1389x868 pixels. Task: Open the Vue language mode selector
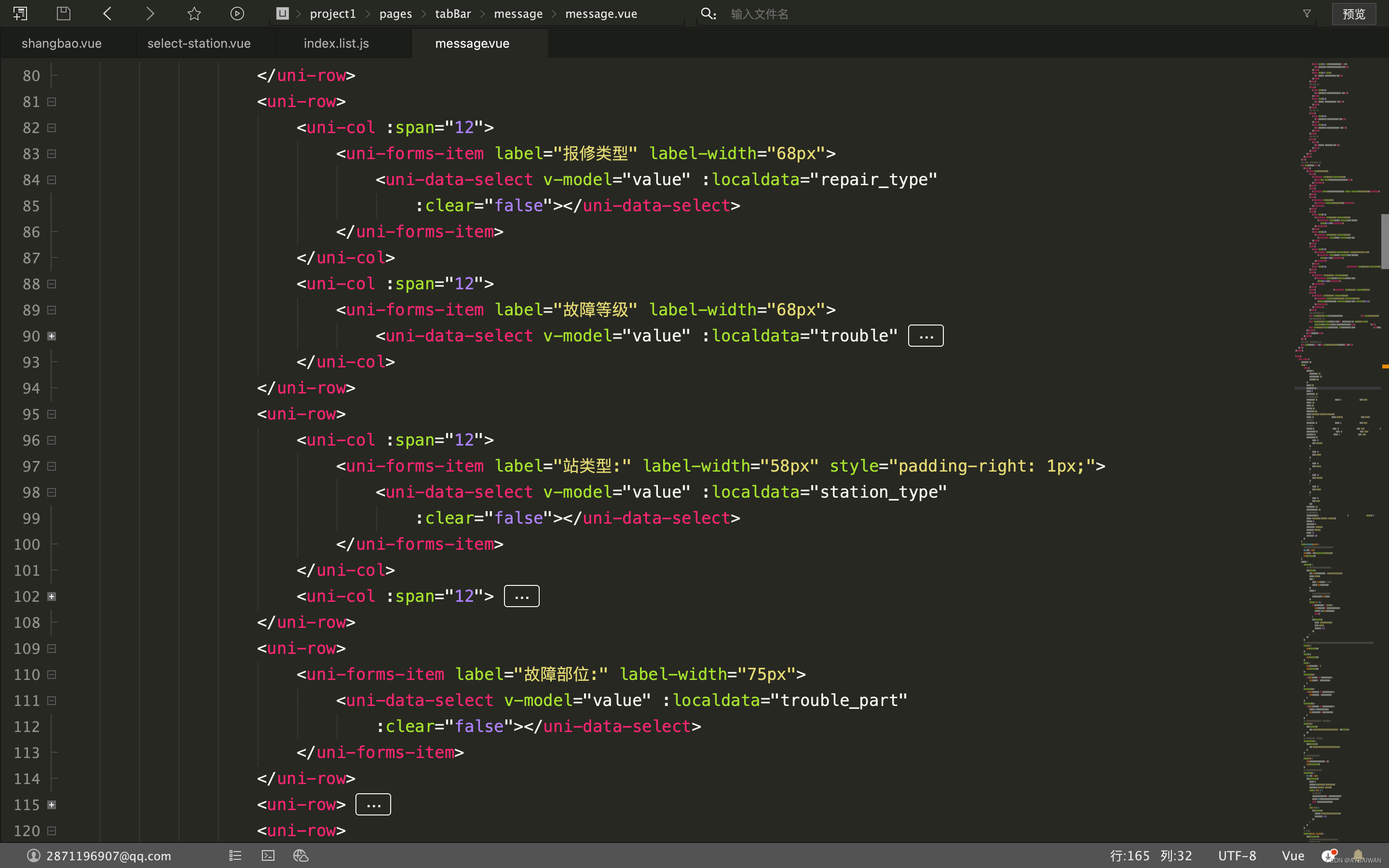coord(1293,855)
